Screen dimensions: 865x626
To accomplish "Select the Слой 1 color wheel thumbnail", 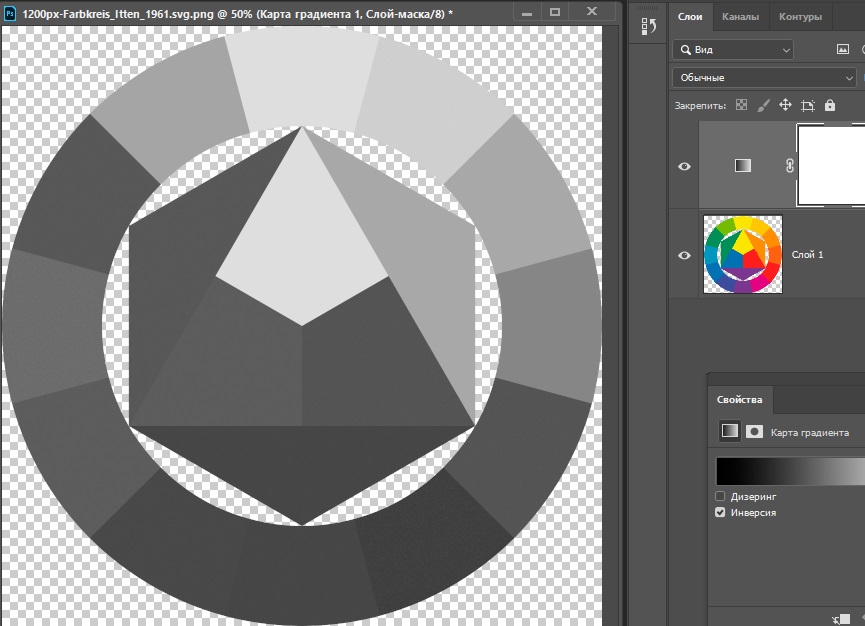I will coord(743,254).
